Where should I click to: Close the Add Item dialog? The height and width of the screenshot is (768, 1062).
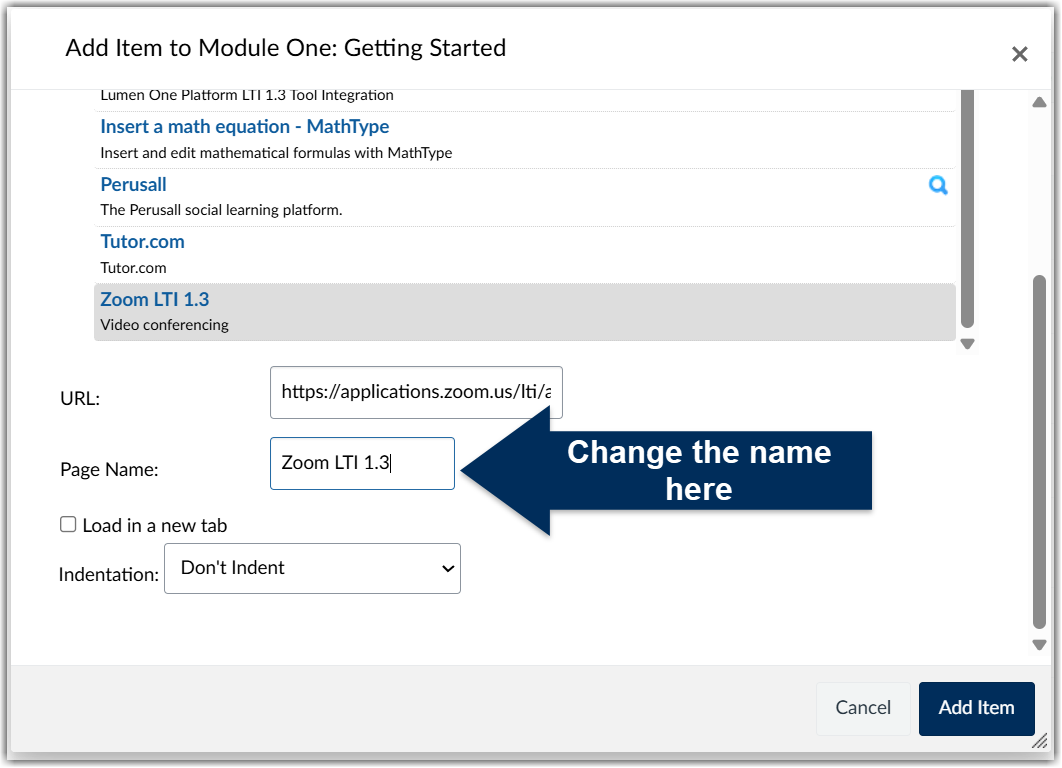pos(1019,54)
